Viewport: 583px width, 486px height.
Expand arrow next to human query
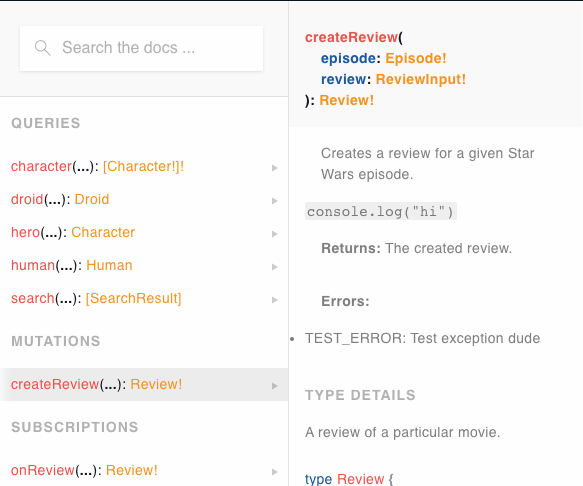[274, 267]
